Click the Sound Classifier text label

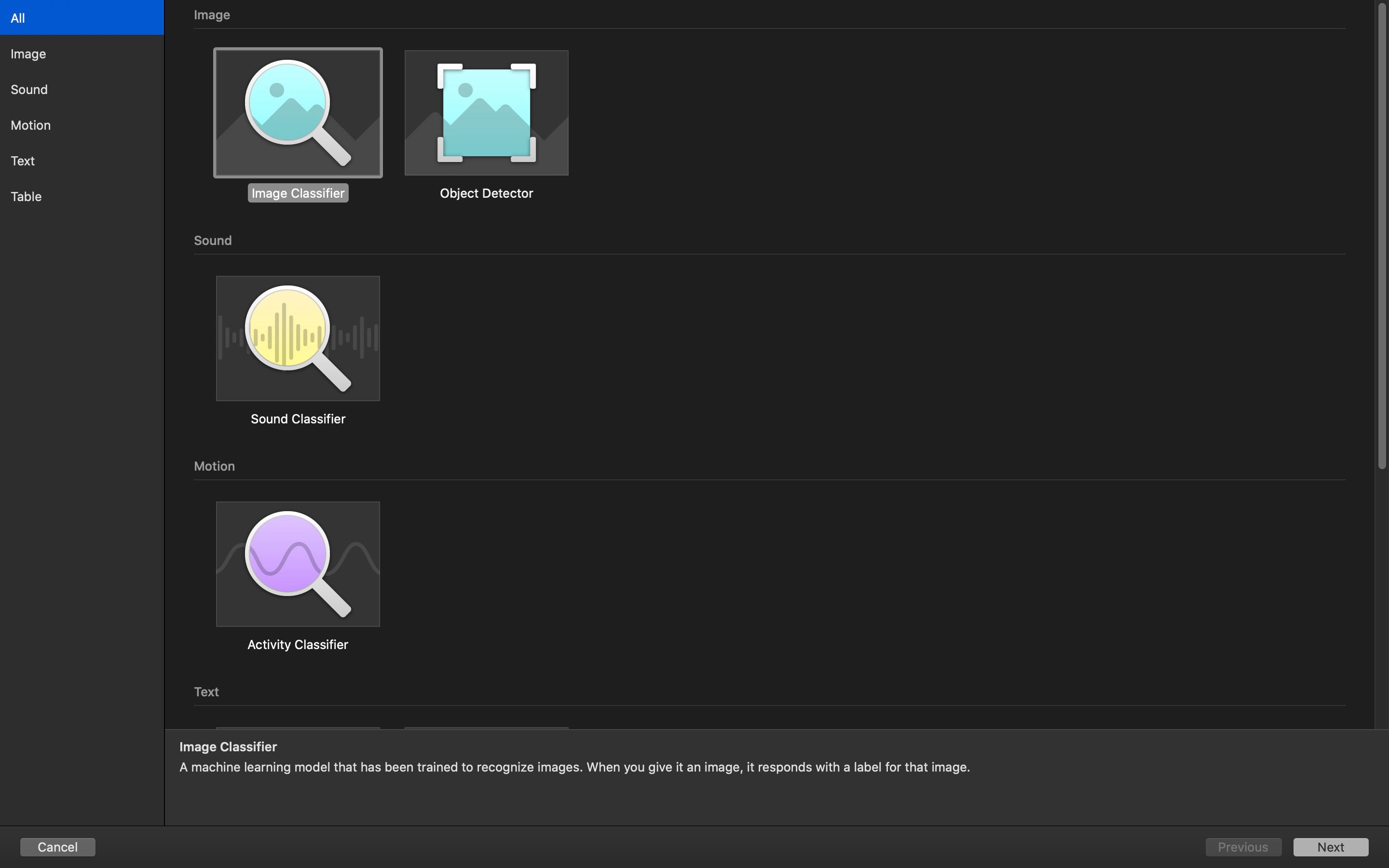point(297,419)
